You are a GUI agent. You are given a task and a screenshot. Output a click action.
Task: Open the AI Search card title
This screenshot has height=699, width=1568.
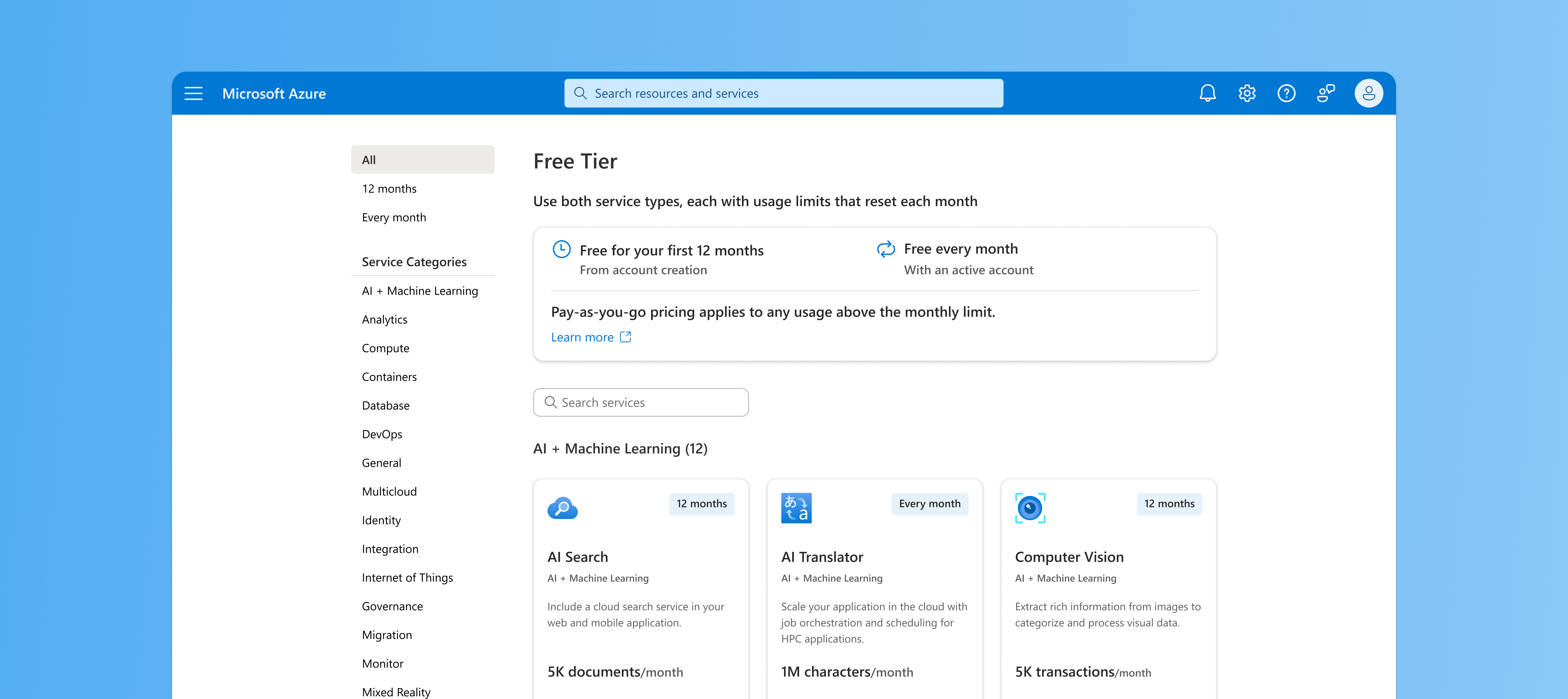pos(577,557)
